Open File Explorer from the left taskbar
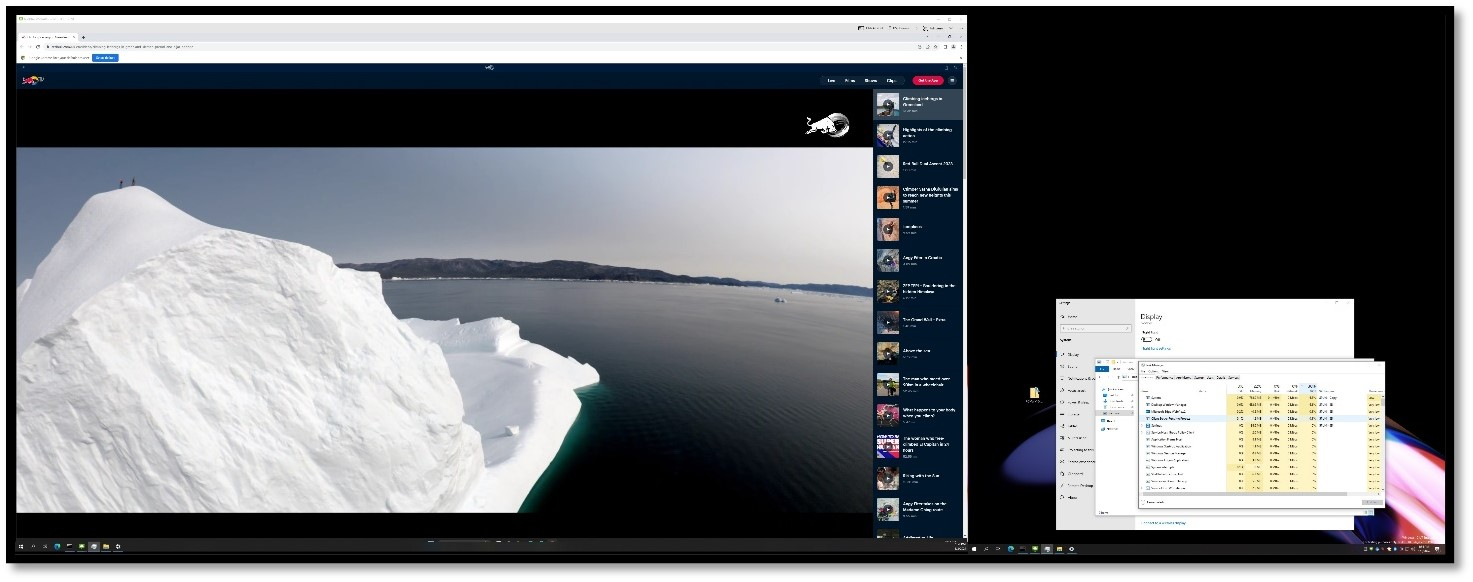 pyautogui.click(x=105, y=546)
